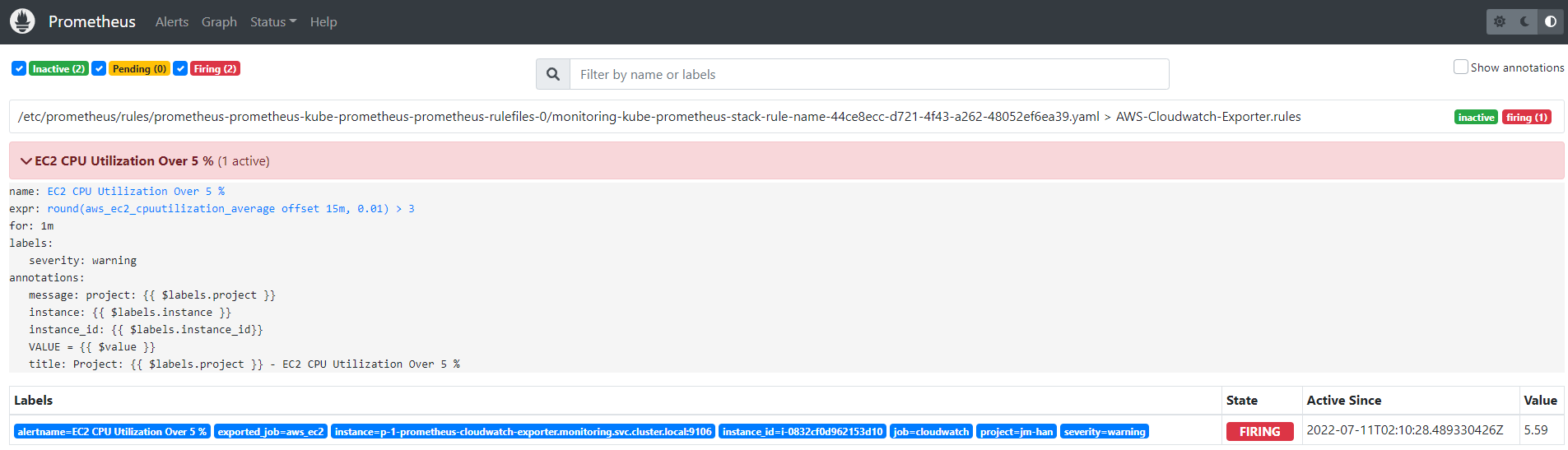Toggle the Pending (0) checkbox

[99, 68]
